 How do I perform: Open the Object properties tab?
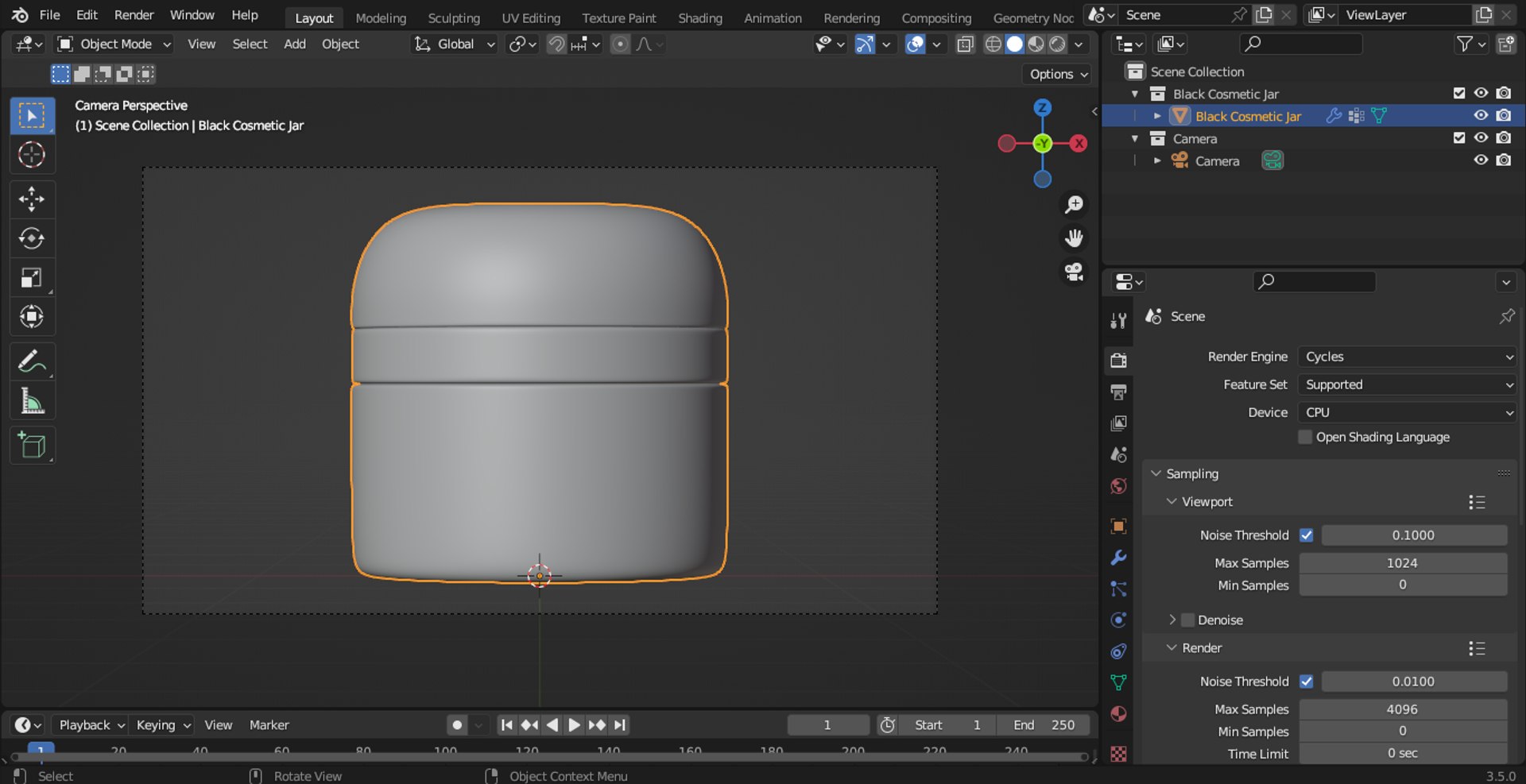1118,526
